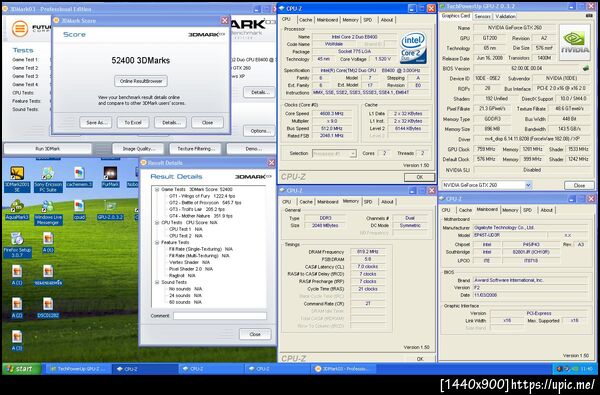The image size is (600, 395).
Task: Open the cpuid desktop icon
Action: click(x=79, y=210)
